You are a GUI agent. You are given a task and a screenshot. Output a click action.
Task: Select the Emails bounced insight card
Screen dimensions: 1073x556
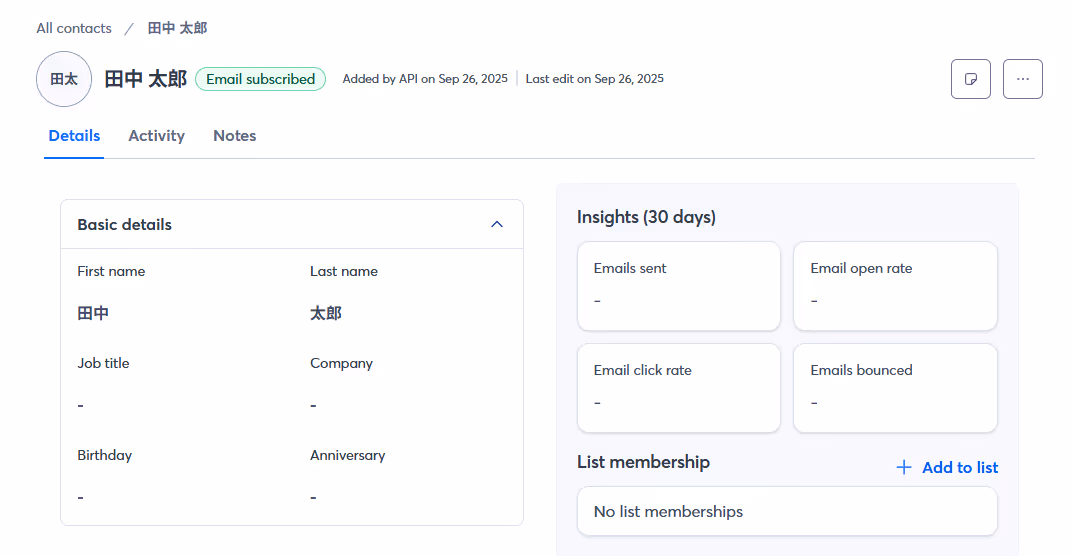894,387
